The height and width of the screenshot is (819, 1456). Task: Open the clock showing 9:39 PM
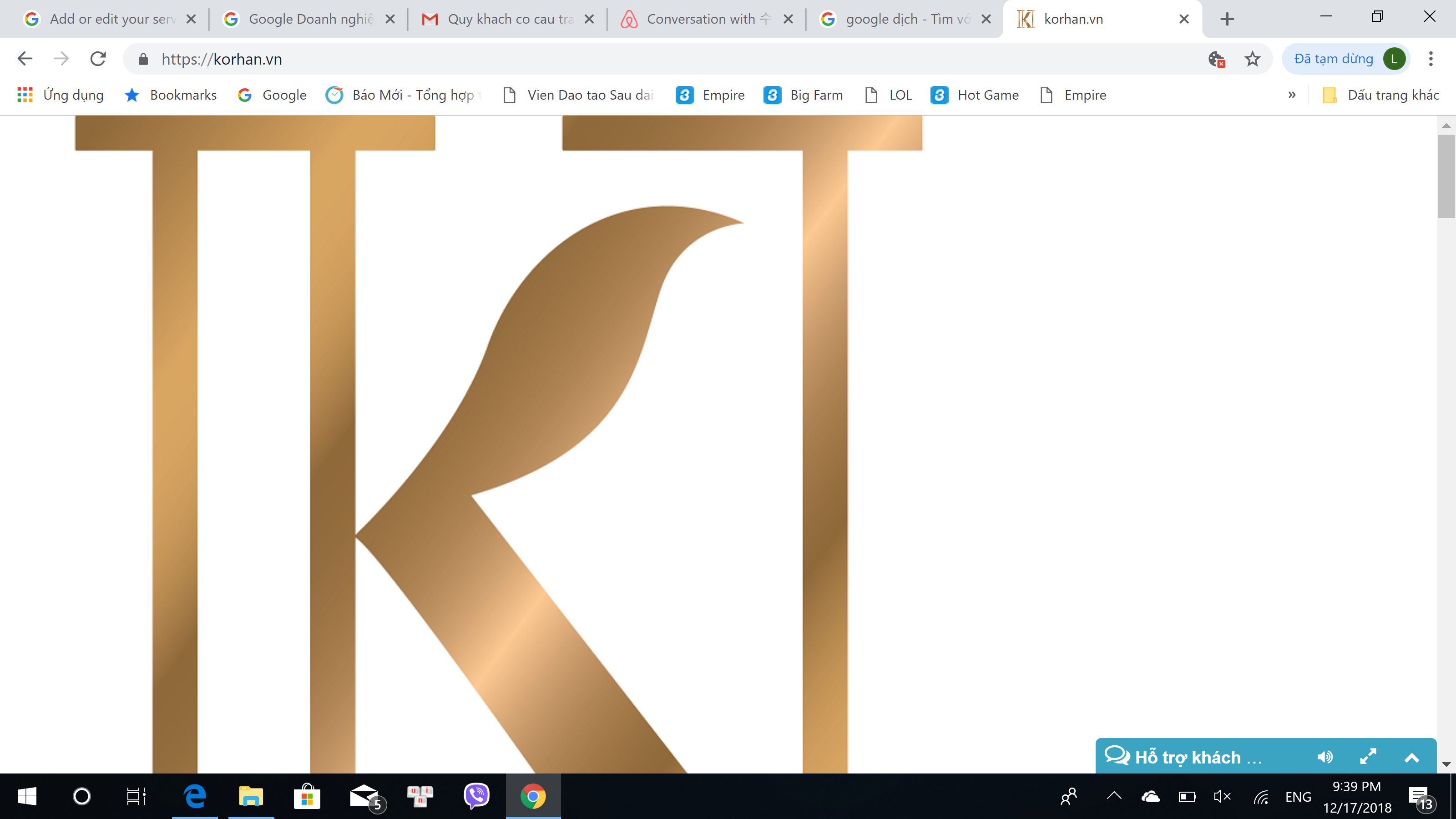1356,796
